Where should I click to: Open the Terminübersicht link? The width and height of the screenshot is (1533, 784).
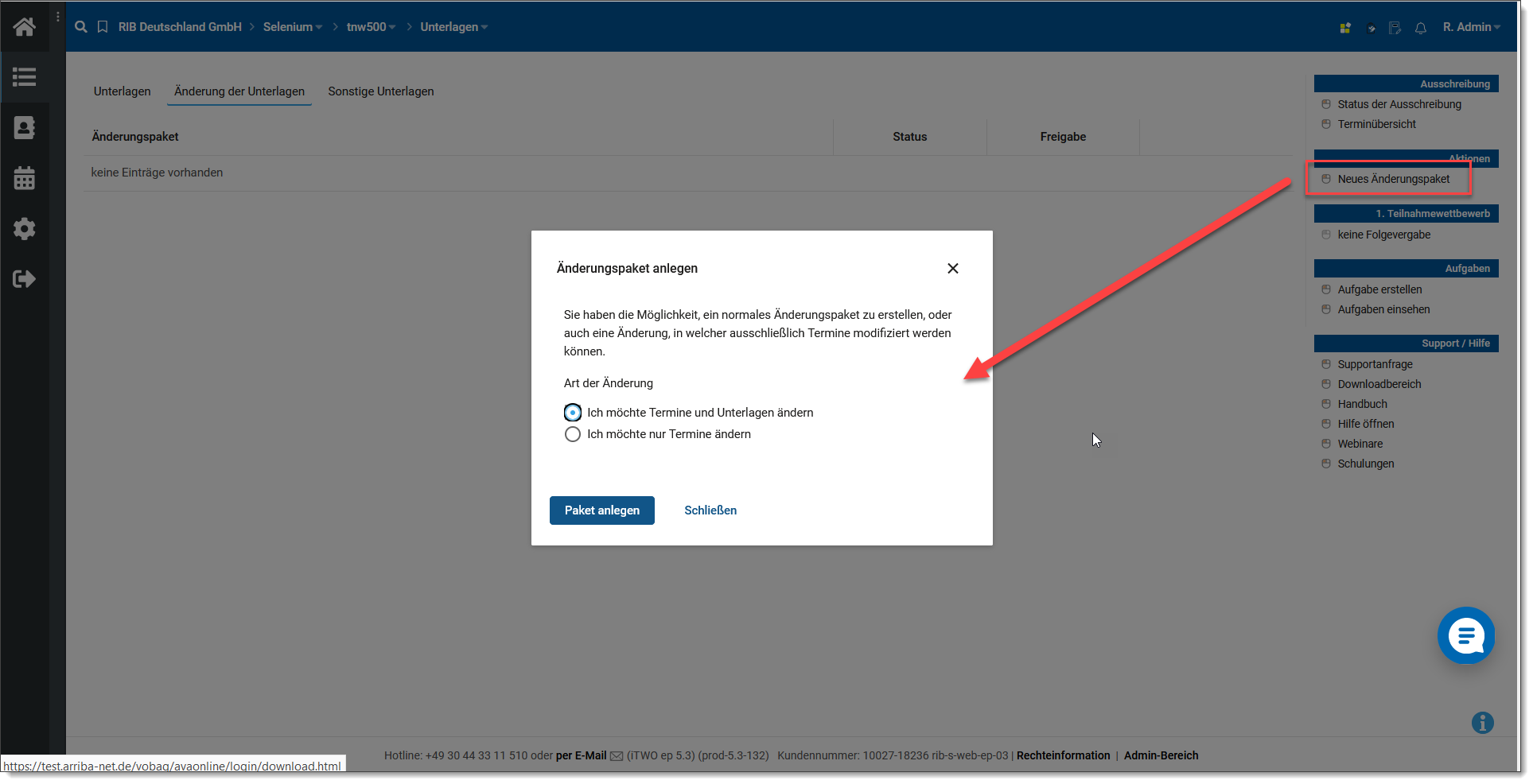coord(1377,124)
